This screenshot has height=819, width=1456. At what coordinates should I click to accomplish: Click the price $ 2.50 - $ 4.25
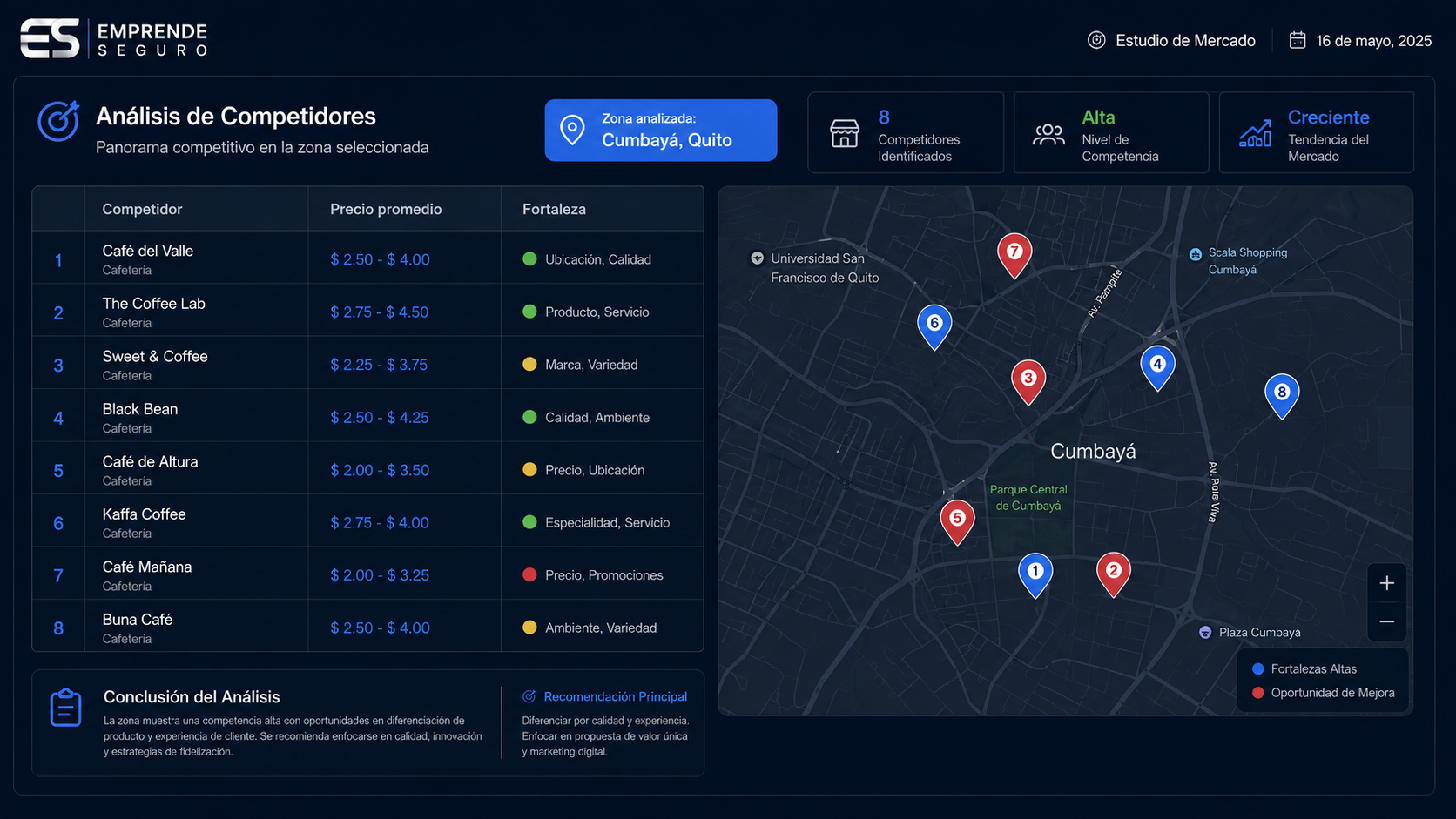380,417
